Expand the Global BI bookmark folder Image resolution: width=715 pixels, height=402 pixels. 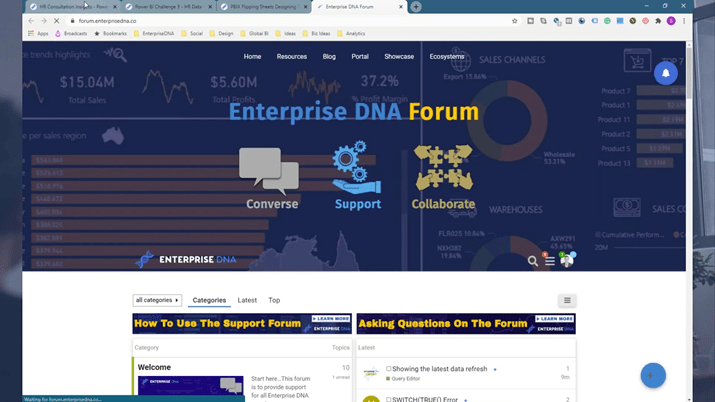(x=254, y=34)
